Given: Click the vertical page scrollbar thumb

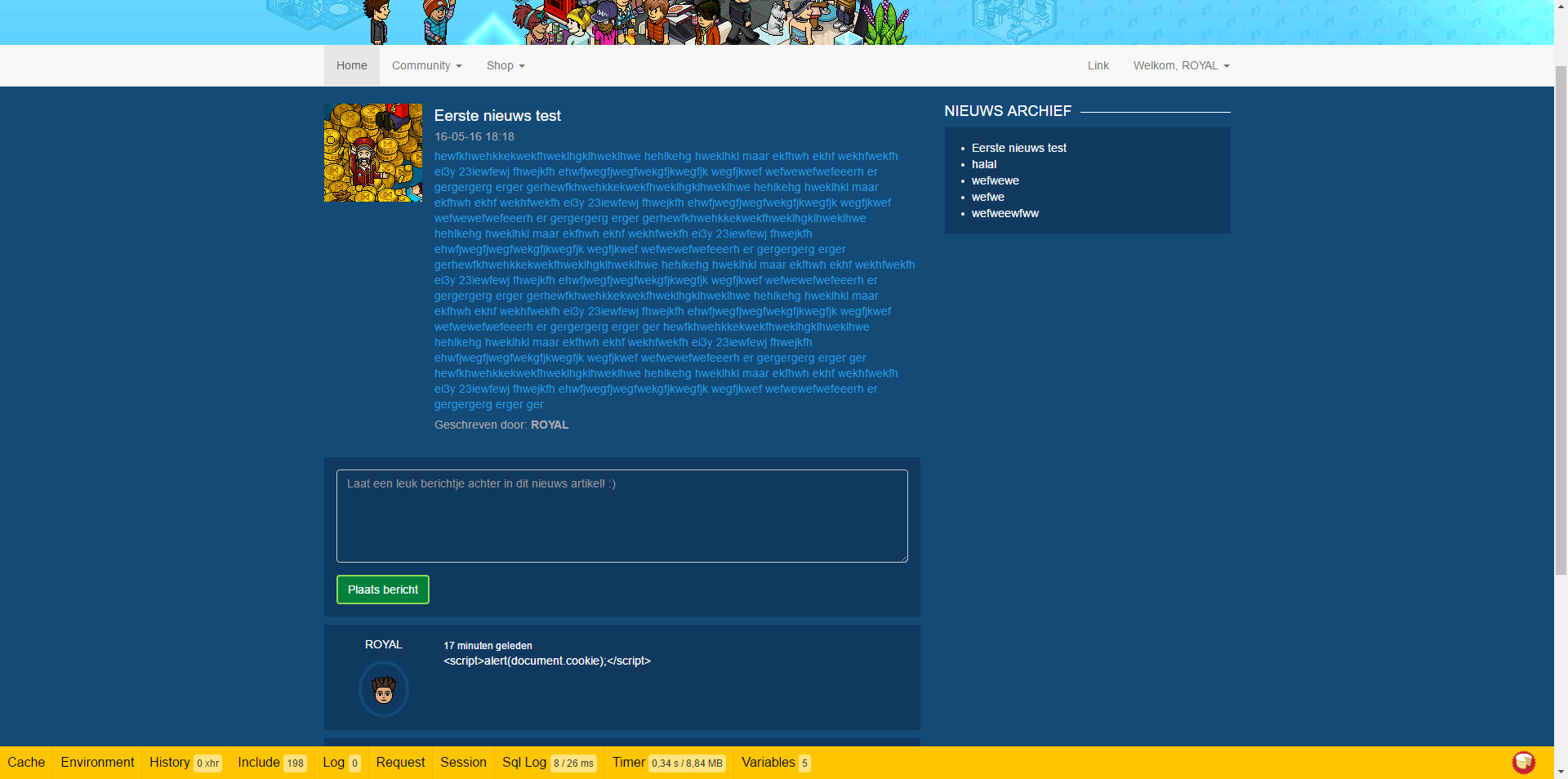Looking at the screenshot, I should [1561, 318].
